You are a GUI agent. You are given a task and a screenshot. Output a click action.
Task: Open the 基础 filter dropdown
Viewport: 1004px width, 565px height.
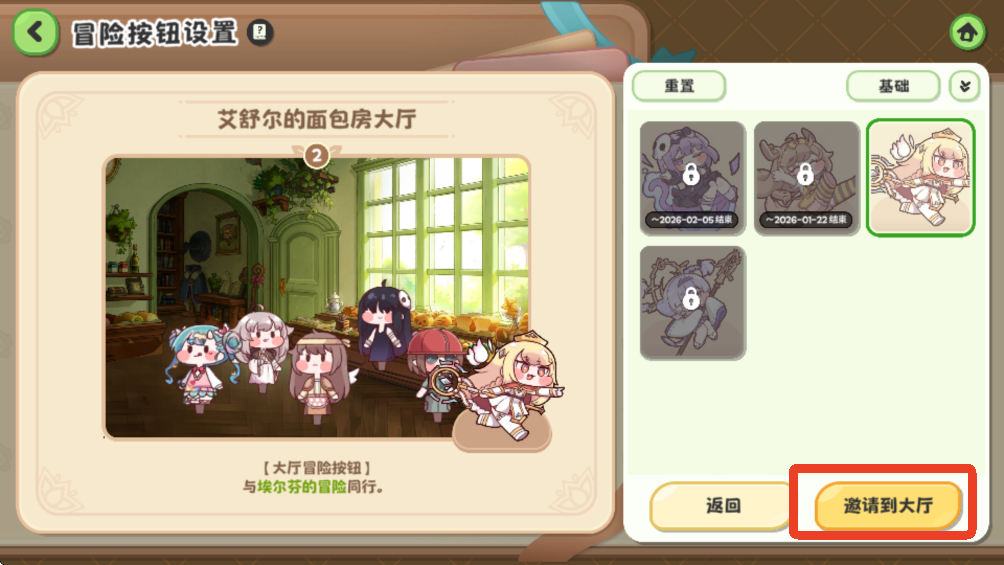tap(893, 86)
